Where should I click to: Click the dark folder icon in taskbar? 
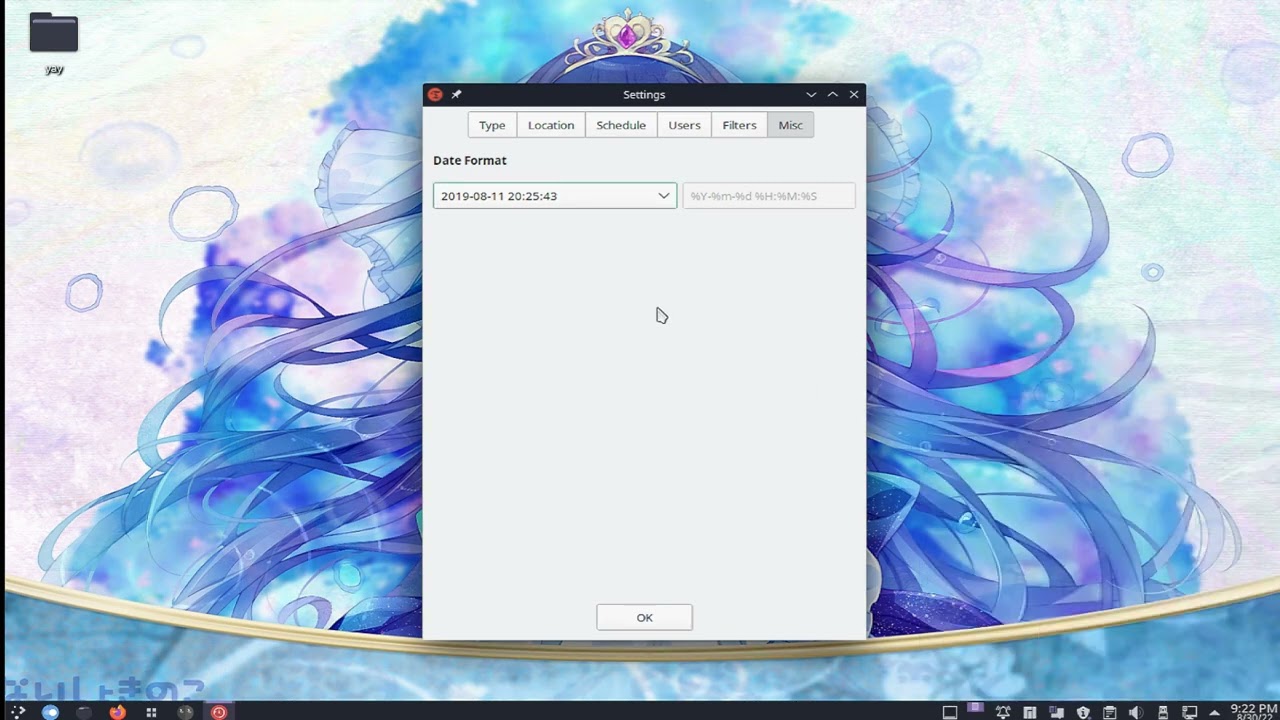coord(84,712)
